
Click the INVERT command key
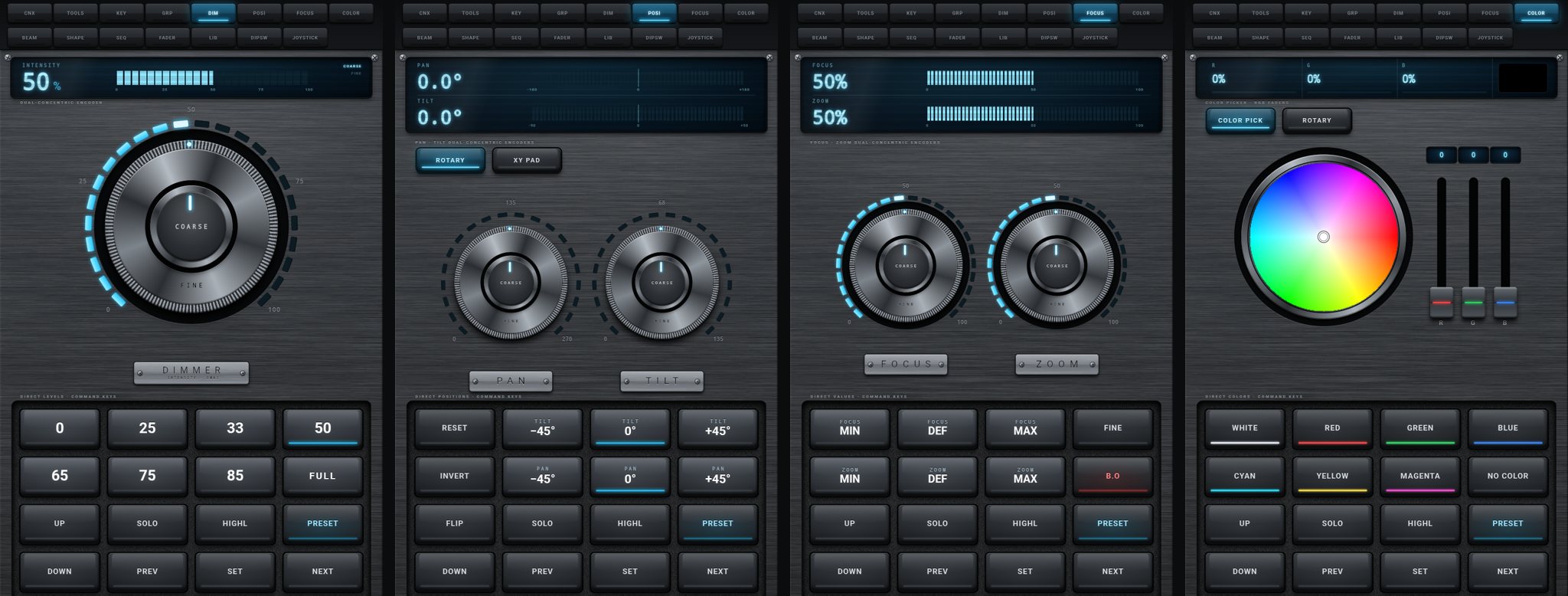point(455,476)
